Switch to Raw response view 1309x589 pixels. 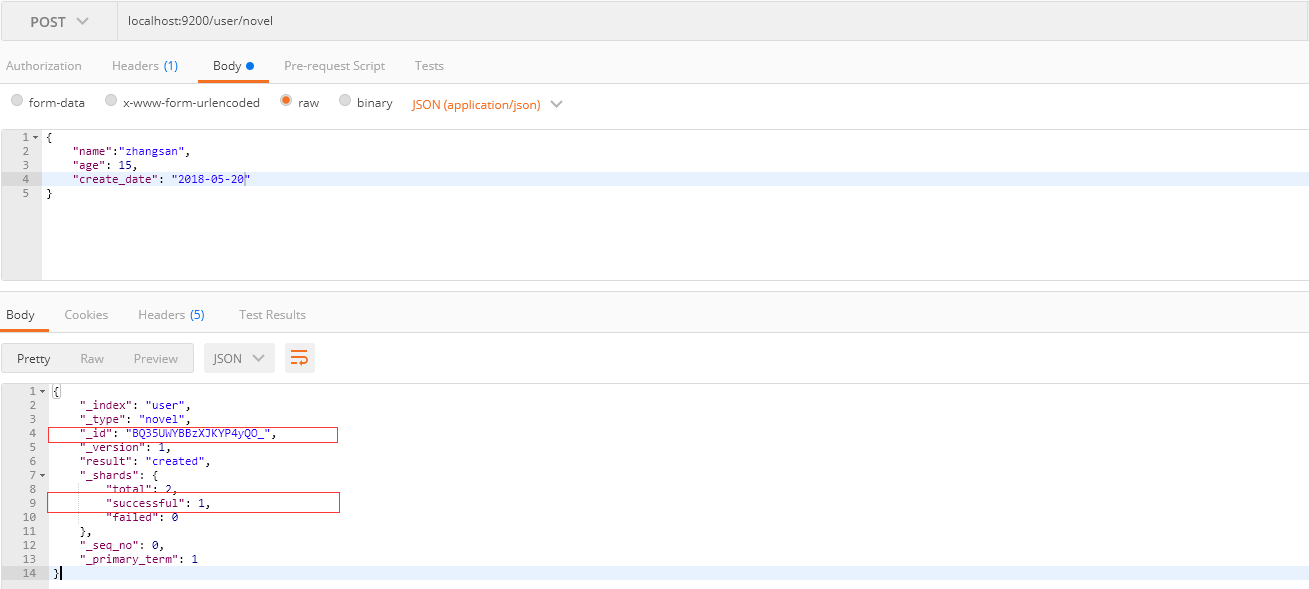(92, 359)
